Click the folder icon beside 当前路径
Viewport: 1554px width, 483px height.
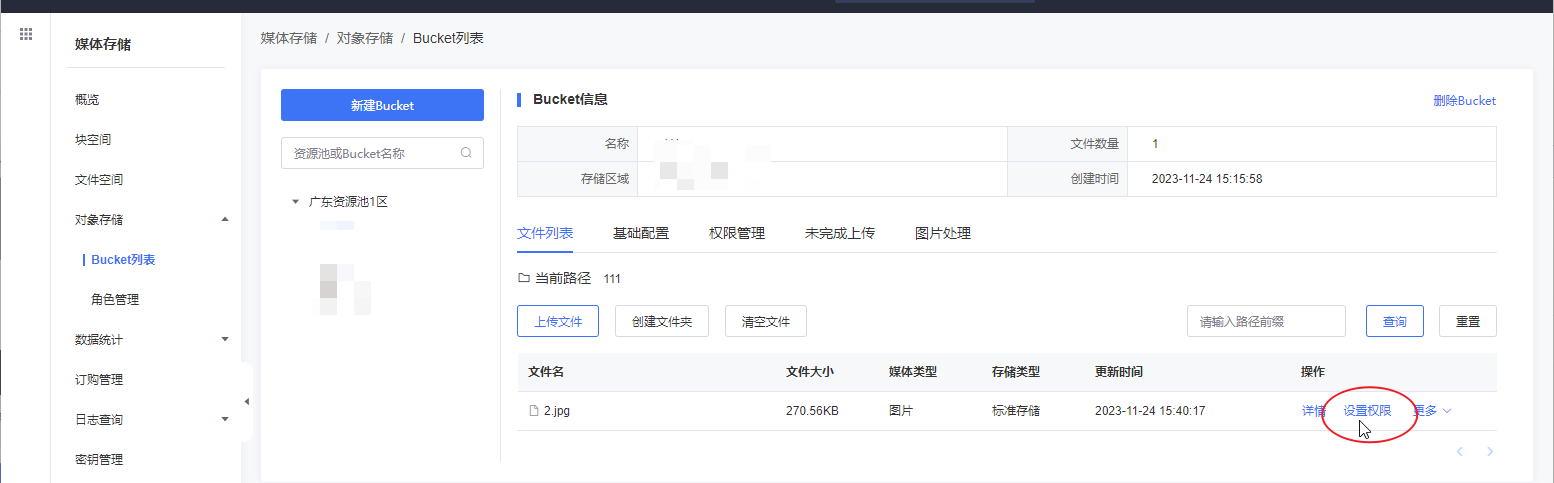pyautogui.click(x=523, y=278)
